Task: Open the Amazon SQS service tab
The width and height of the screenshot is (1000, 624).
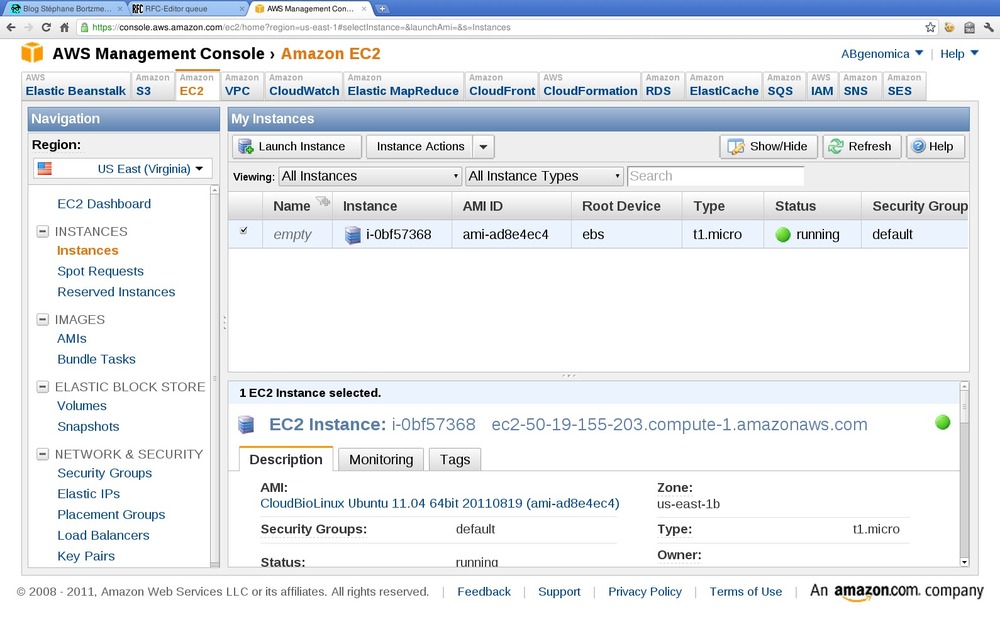Action: 784,85
